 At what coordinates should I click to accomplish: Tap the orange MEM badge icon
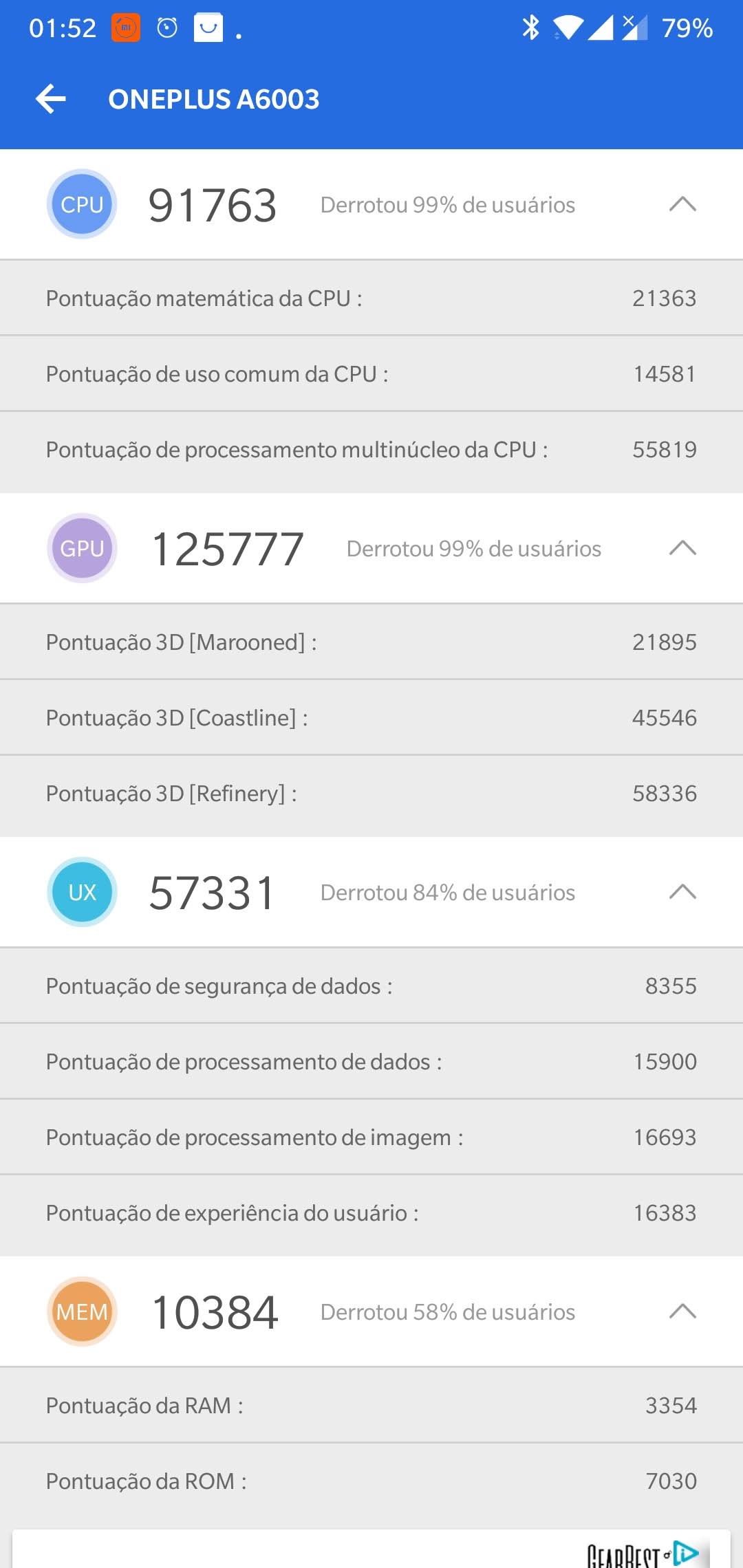pyautogui.click(x=82, y=1311)
